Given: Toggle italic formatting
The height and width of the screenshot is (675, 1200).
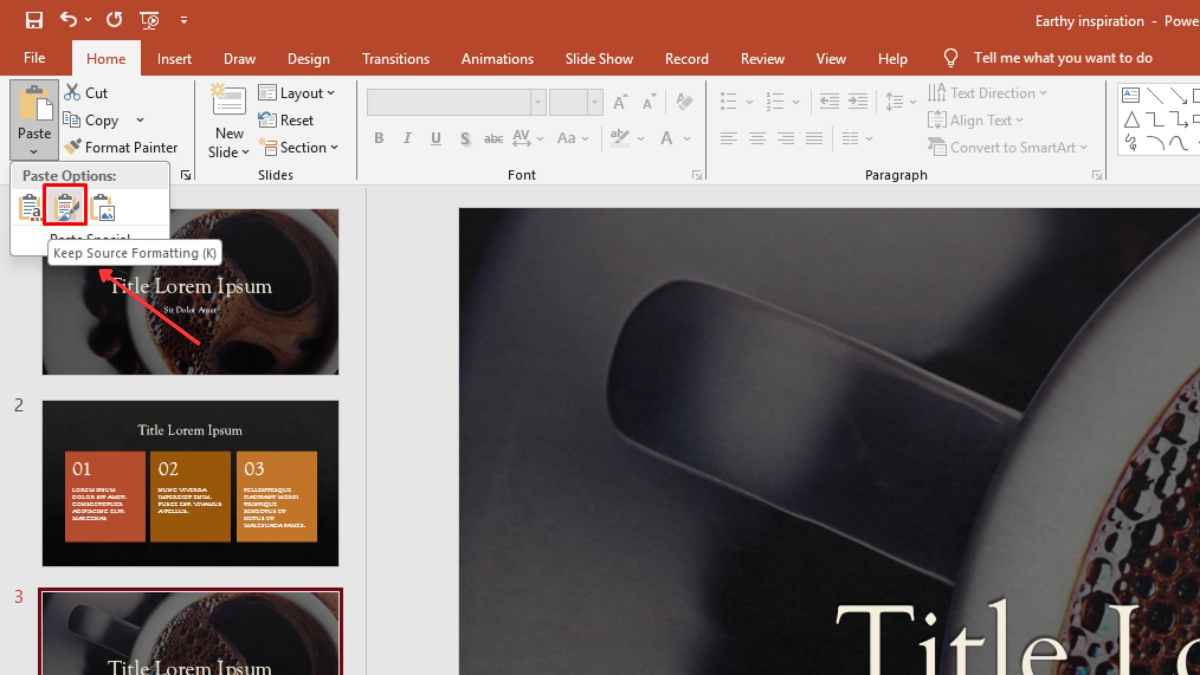Looking at the screenshot, I should click(x=407, y=138).
